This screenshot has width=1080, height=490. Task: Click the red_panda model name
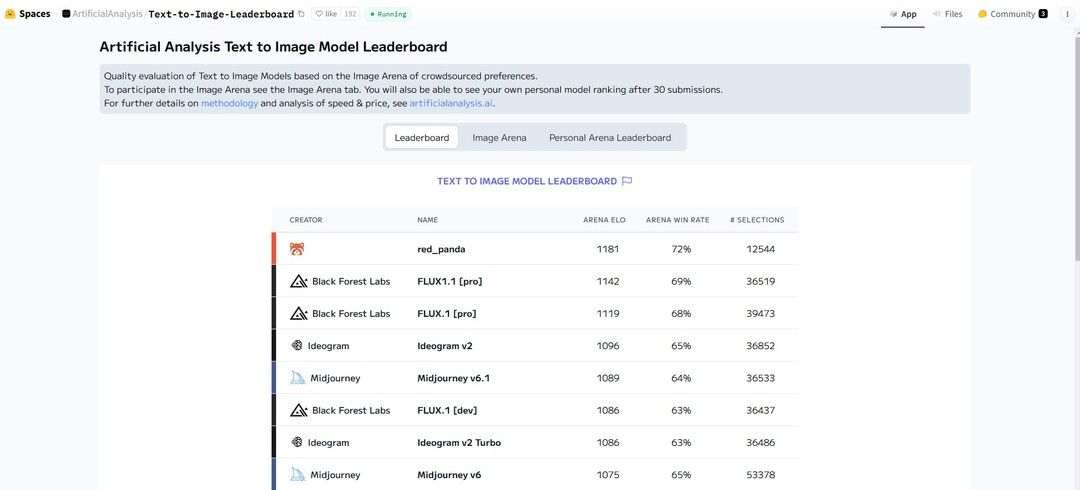coord(441,249)
